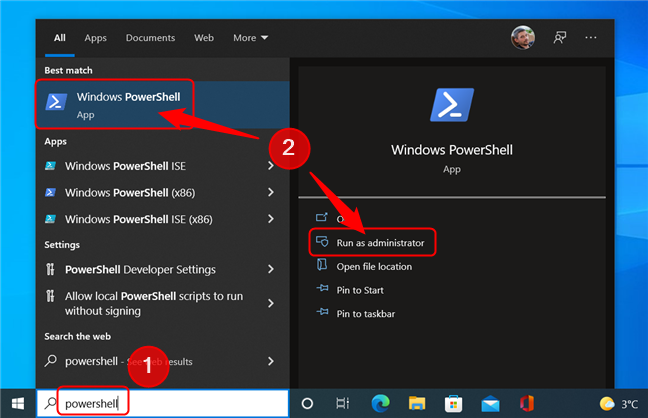This screenshot has width=648, height=418.
Task: Click PowerShell Developer Settings tools icon
Action: point(50,270)
